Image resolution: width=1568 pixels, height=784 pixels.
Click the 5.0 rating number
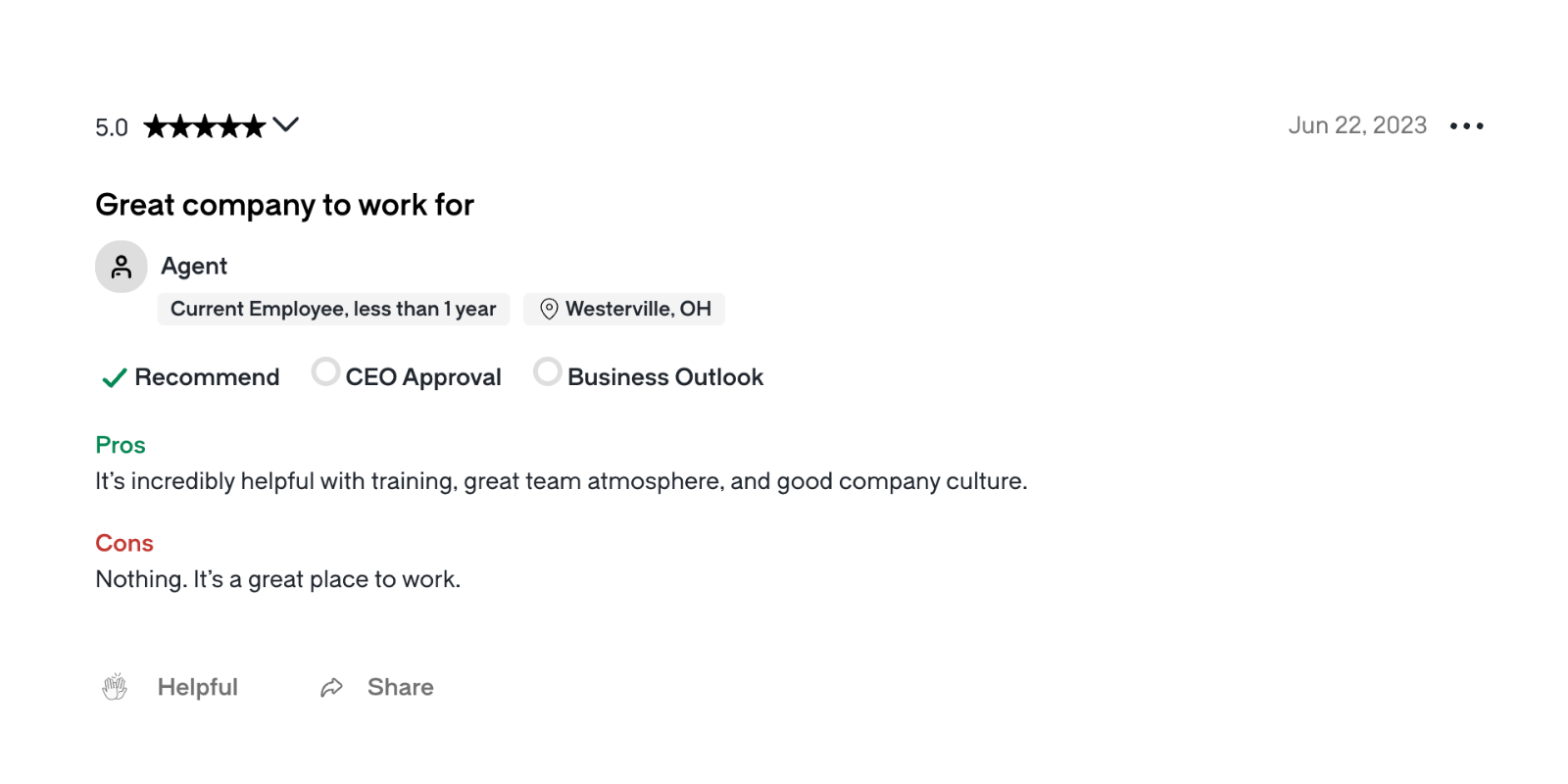112,127
